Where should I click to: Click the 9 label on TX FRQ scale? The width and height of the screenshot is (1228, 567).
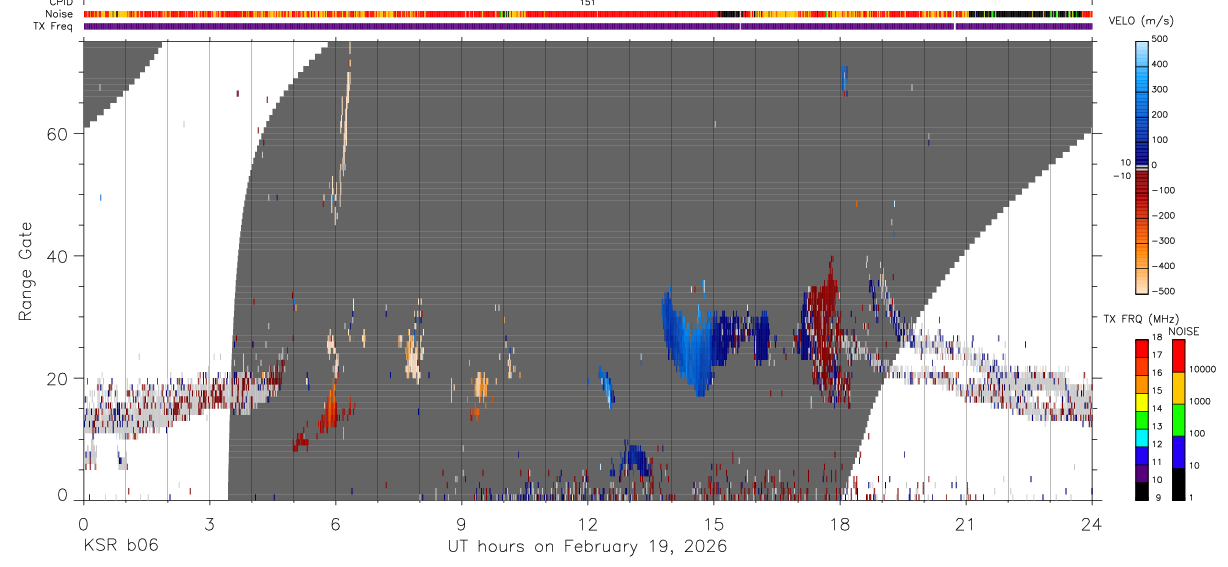tap(1156, 499)
